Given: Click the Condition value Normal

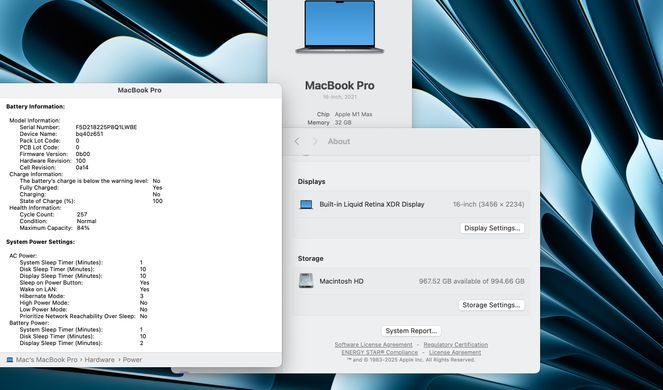Looking at the screenshot, I should (86, 221).
